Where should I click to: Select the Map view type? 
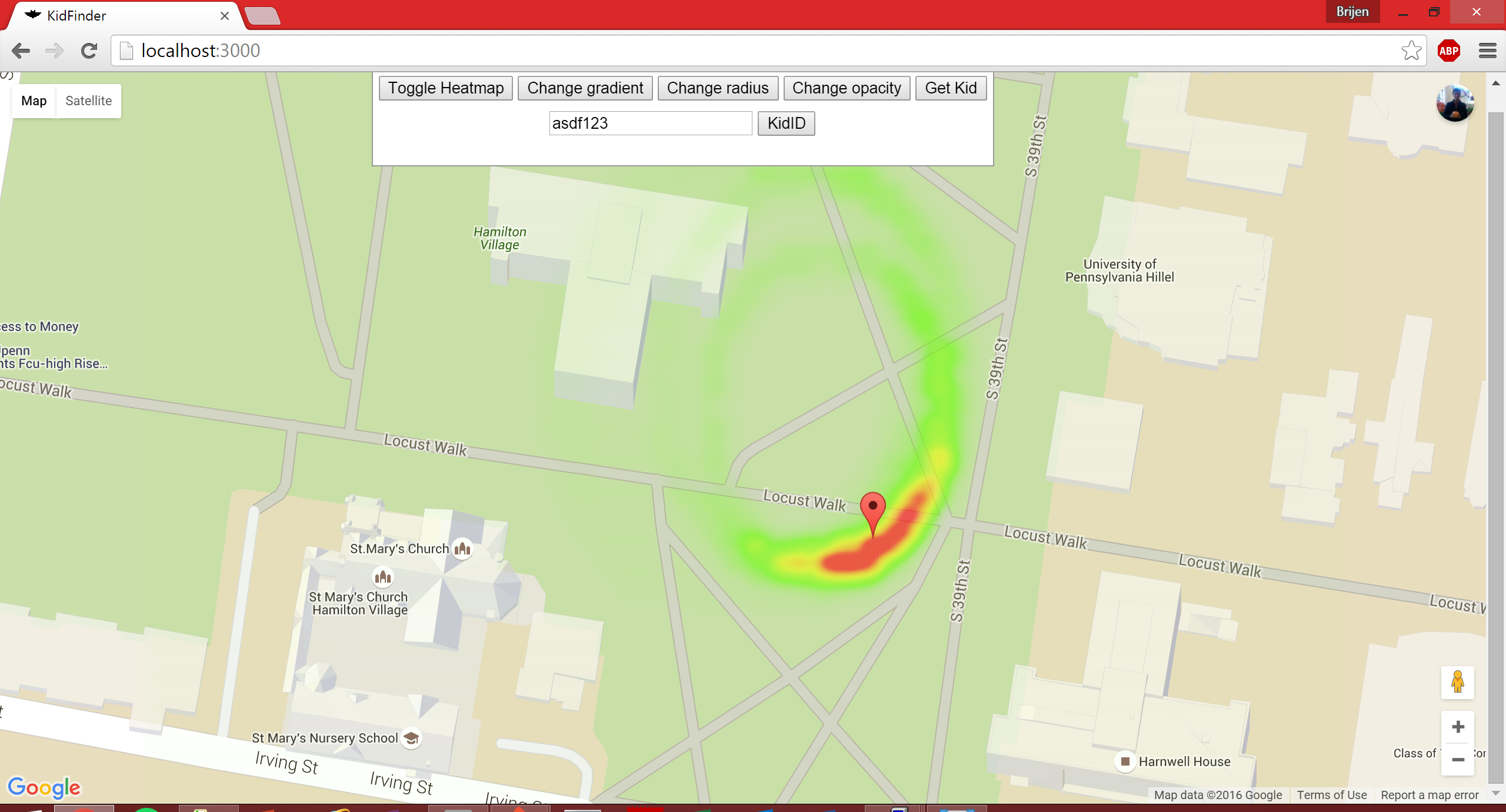pos(34,101)
